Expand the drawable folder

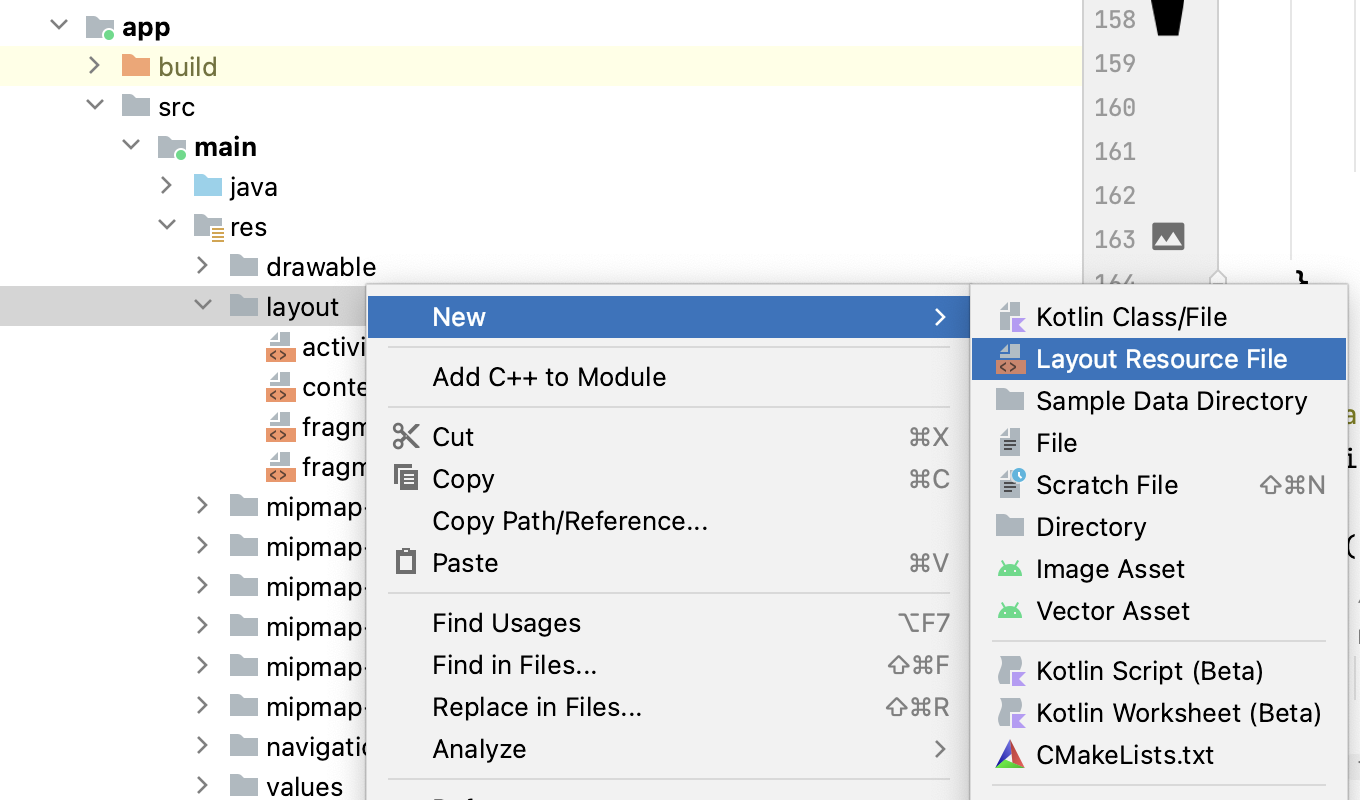pos(203,266)
